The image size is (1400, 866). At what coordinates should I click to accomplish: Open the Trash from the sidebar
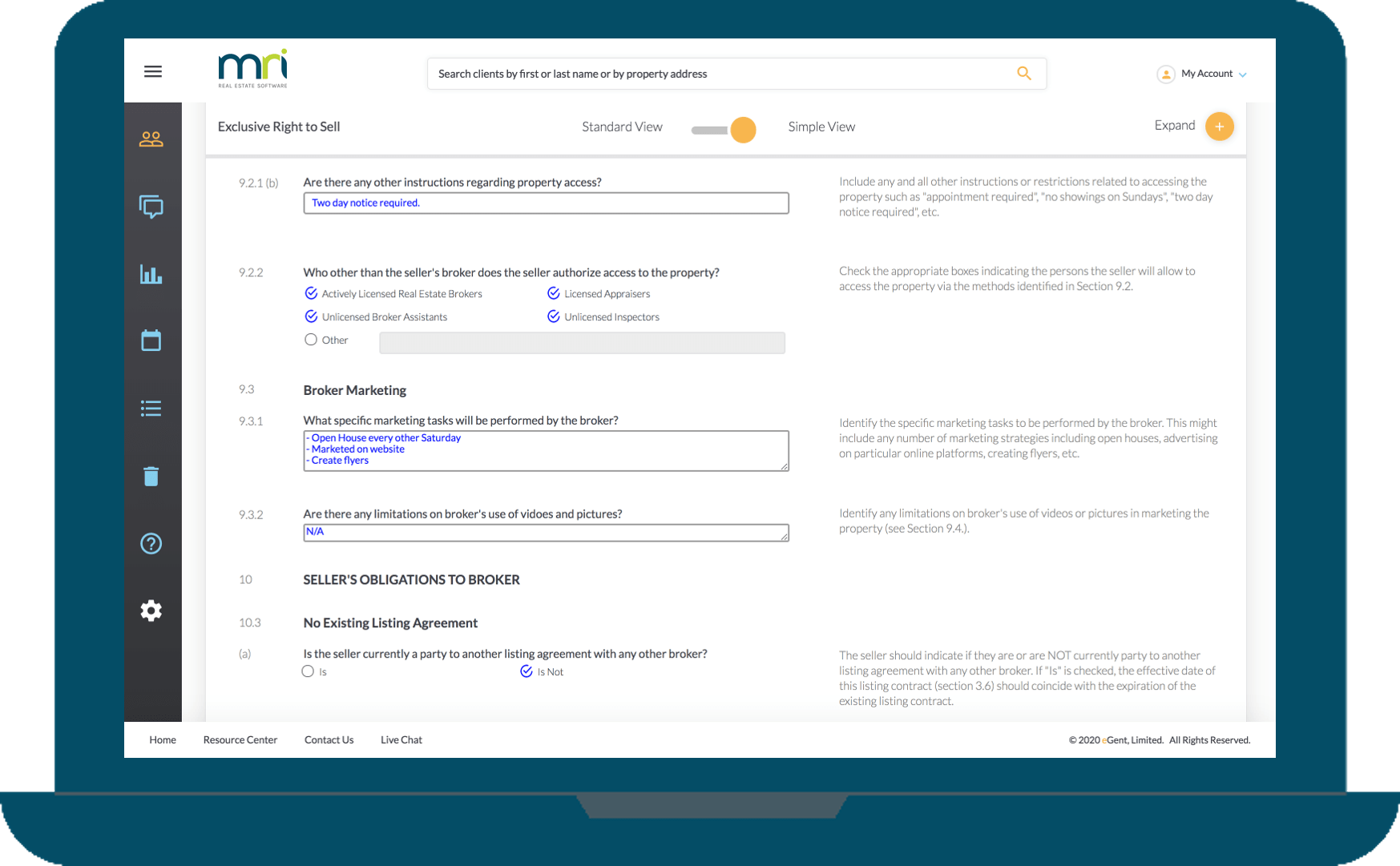(x=151, y=476)
